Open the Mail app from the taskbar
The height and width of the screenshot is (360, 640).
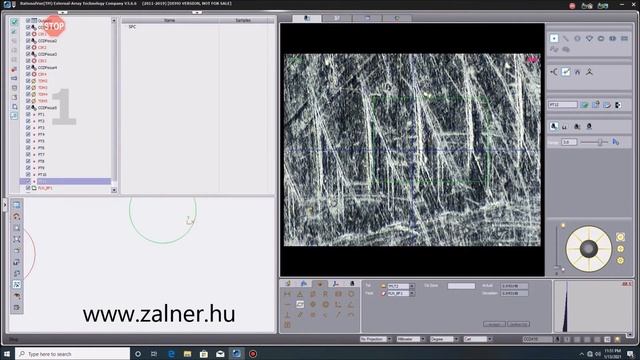point(220,354)
